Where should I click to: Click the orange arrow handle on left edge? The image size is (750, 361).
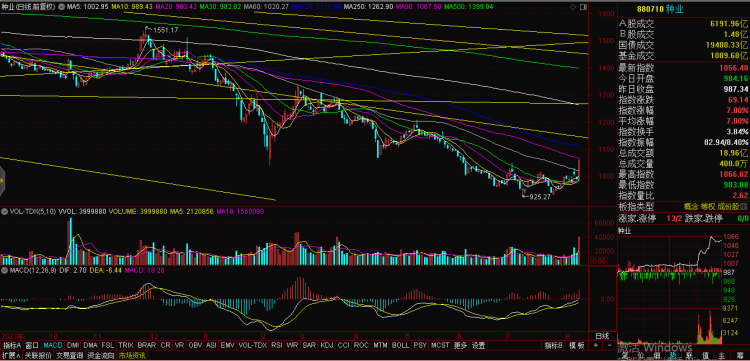tap(2, 180)
